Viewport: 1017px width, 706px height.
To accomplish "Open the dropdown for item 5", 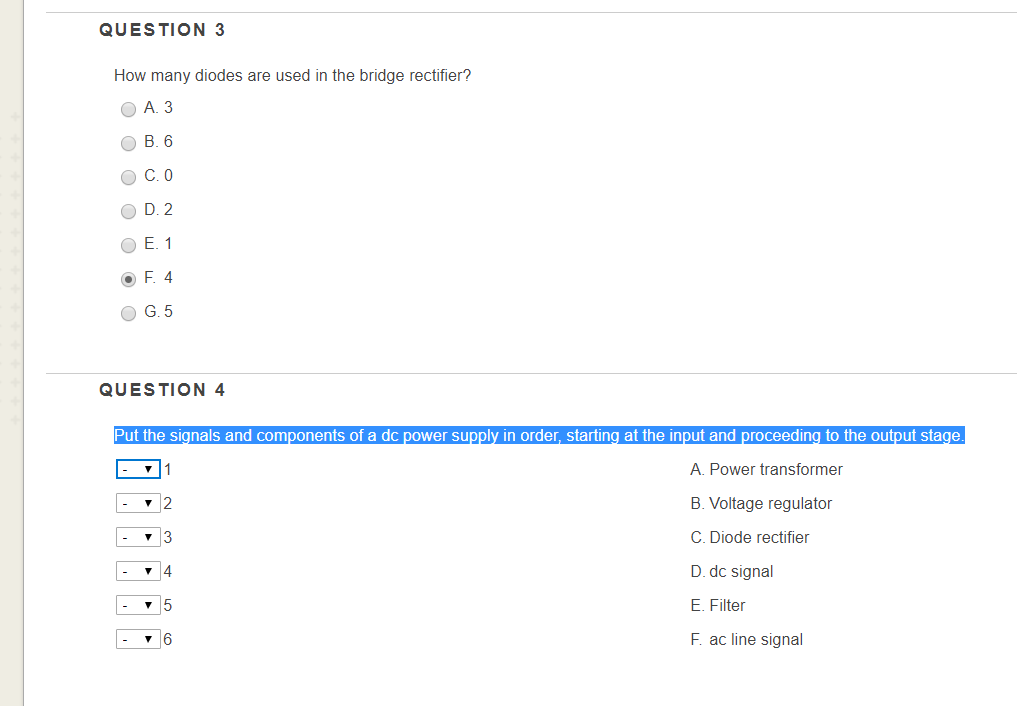I will [138, 605].
